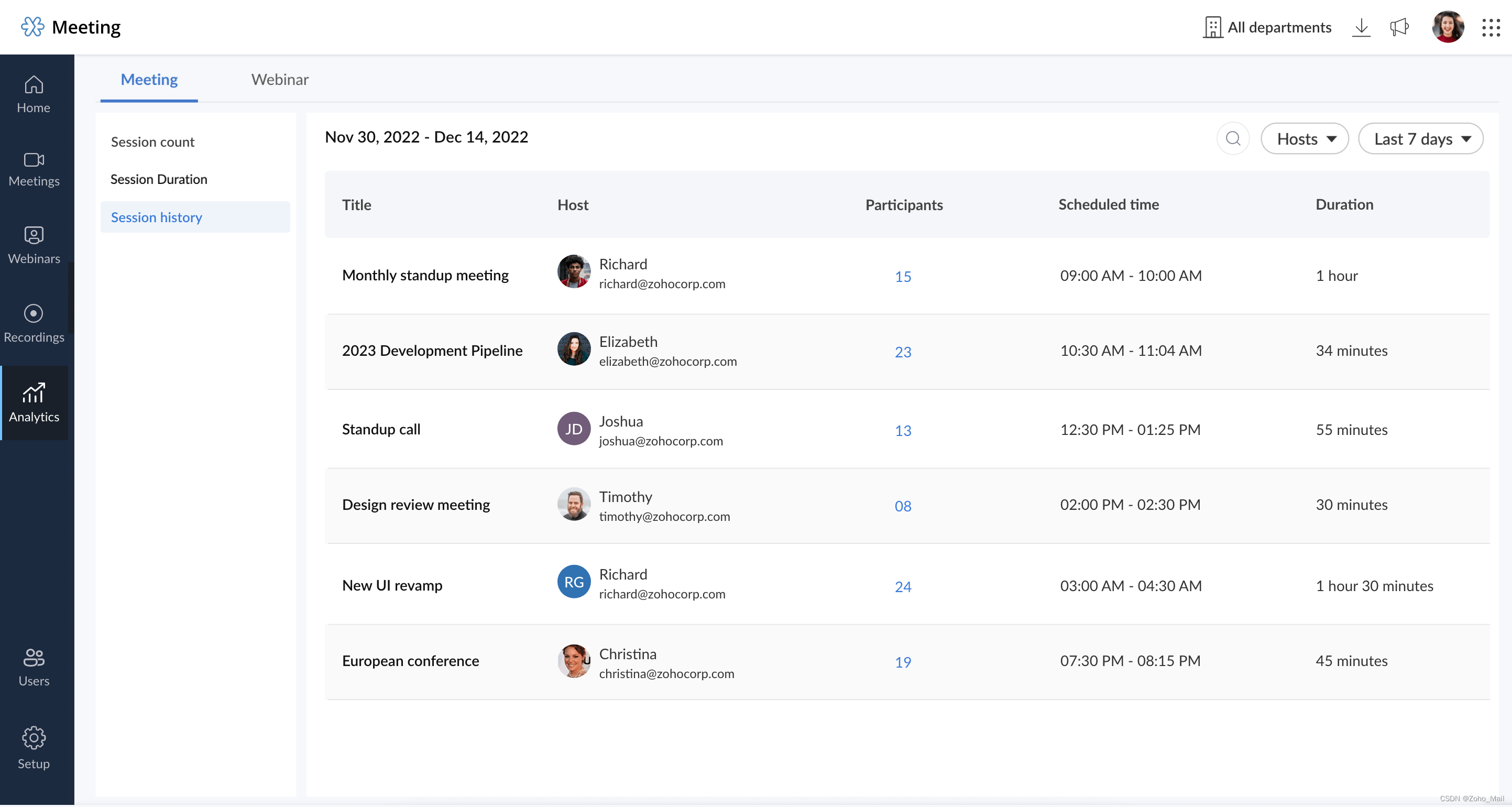This screenshot has width=1512, height=807.
Task: Click the user profile avatar in header
Action: coord(1447,27)
